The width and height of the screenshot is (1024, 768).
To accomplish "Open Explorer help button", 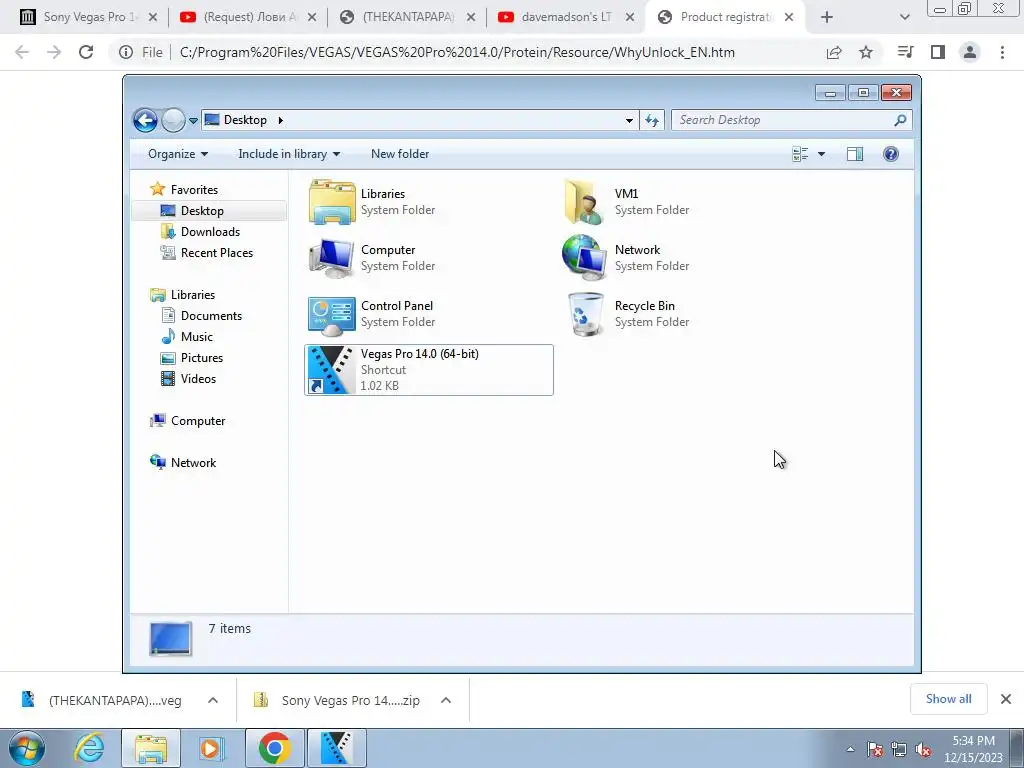I will [x=891, y=154].
